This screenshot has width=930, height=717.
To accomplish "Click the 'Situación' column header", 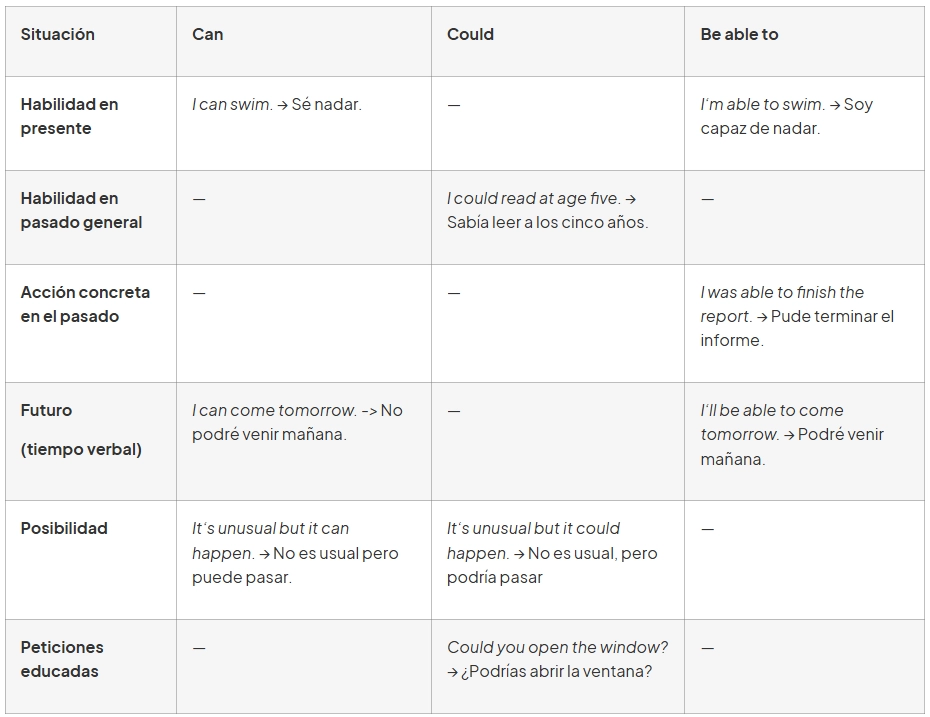I will [58, 34].
